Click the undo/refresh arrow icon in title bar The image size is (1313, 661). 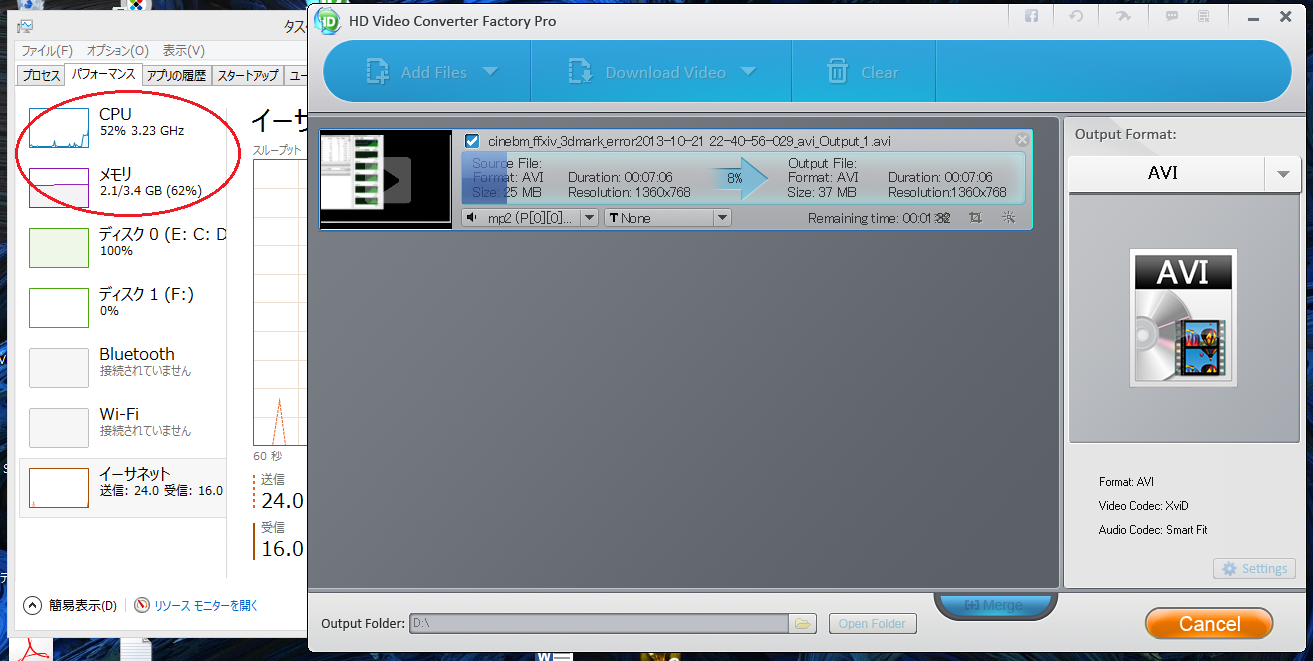1076,16
